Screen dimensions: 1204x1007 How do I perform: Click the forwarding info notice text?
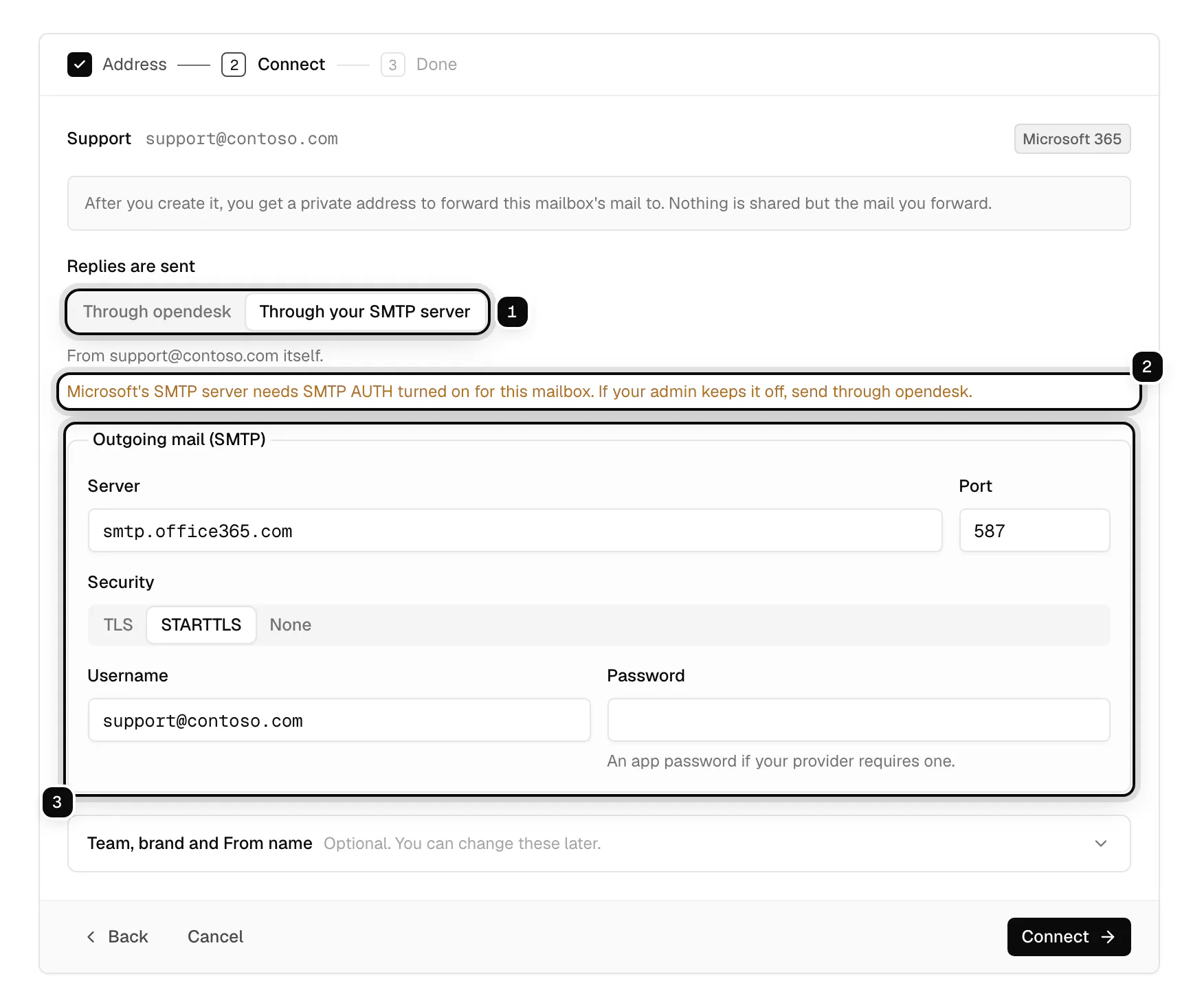(538, 203)
